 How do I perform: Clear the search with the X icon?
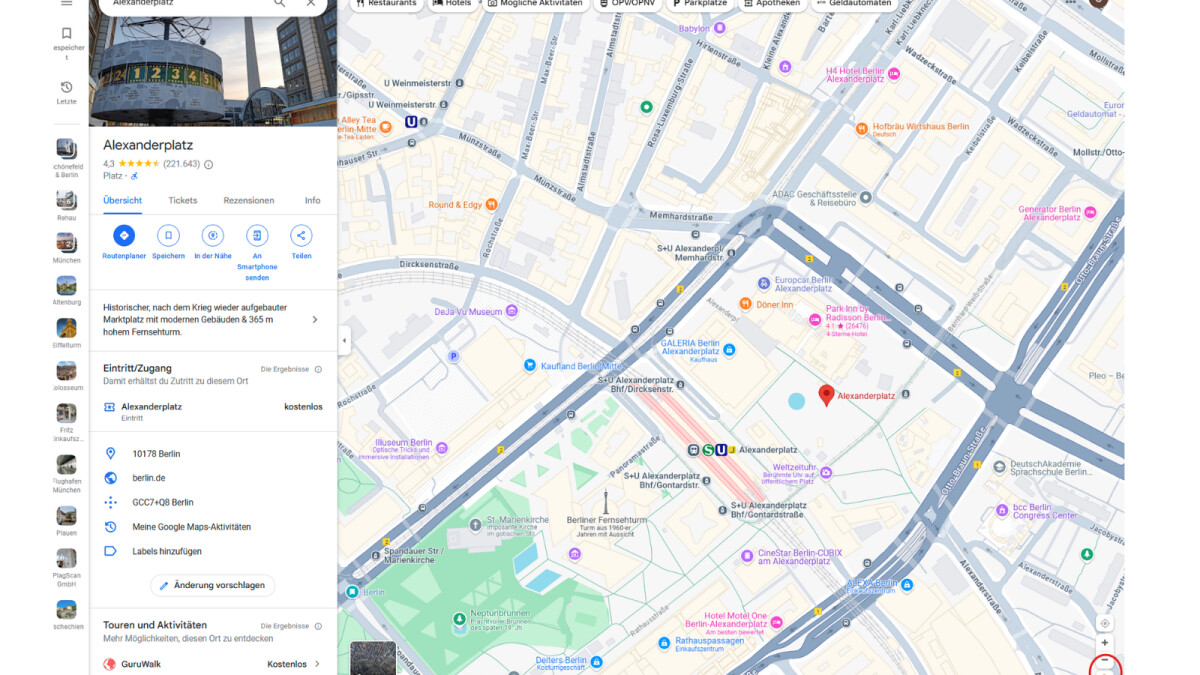click(x=311, y=5)
